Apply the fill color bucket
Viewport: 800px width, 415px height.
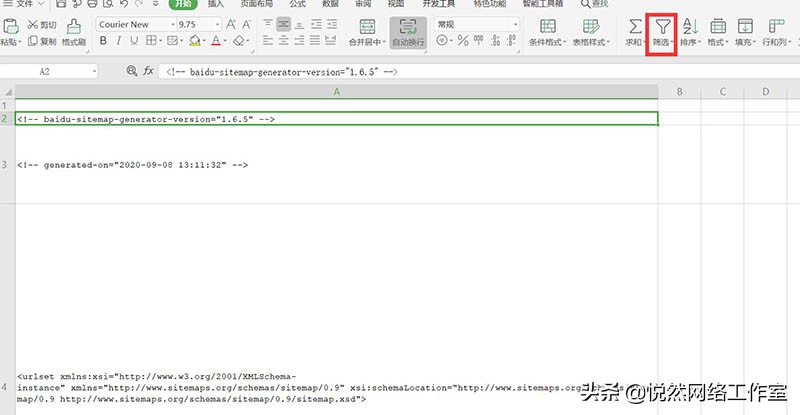(194, 40)
